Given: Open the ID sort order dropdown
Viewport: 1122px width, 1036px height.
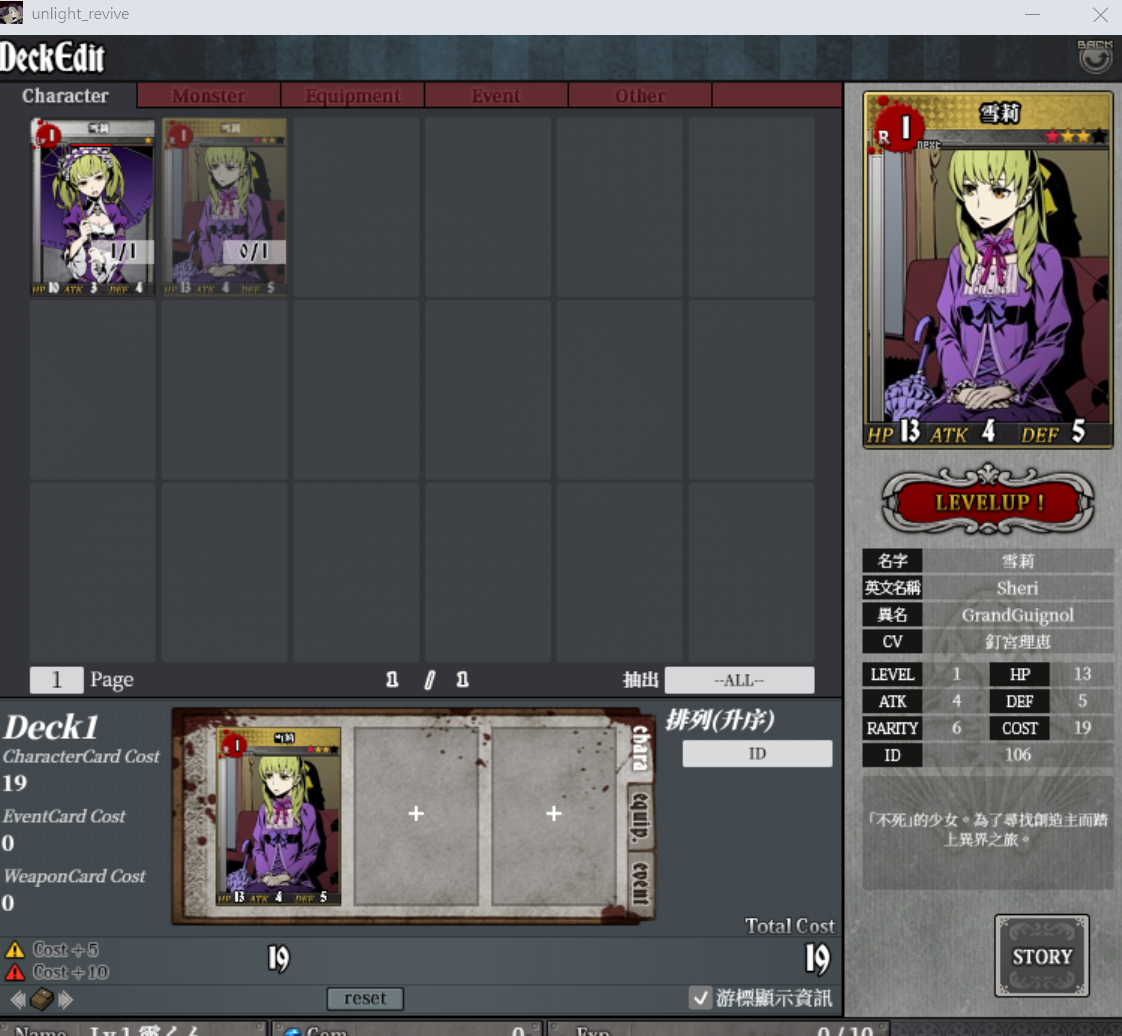Looking at the screenshot, I should pyautogui.click(x=757, y=753).
